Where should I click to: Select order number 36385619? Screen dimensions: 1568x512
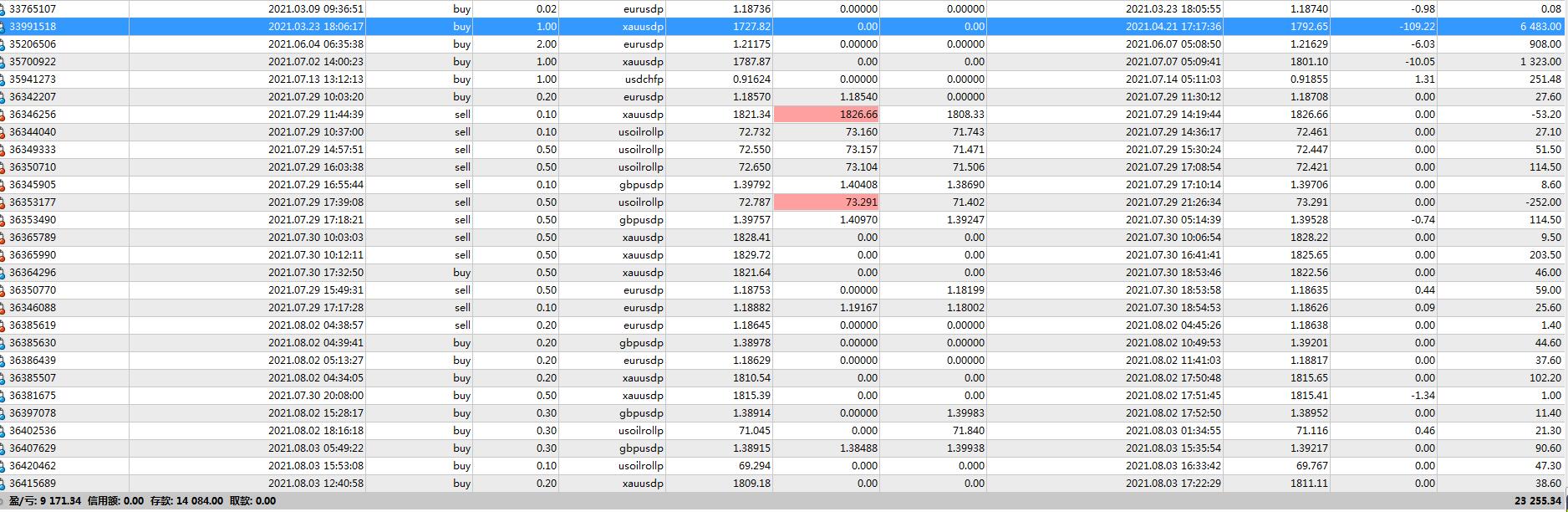(33, 325)
